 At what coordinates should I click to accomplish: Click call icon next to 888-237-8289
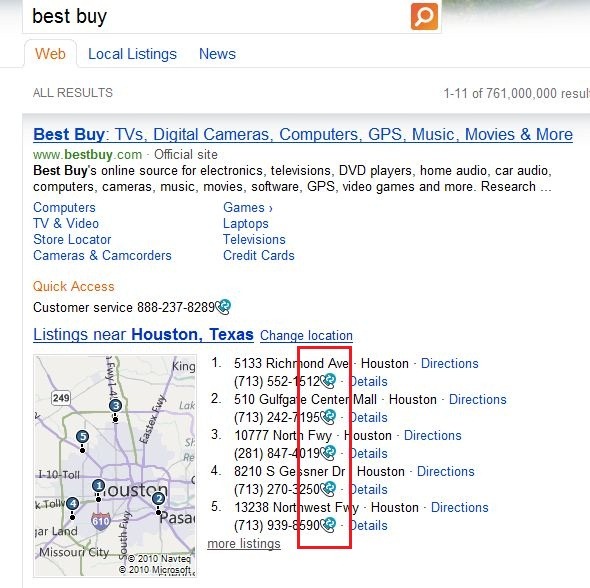click(223, 307)
